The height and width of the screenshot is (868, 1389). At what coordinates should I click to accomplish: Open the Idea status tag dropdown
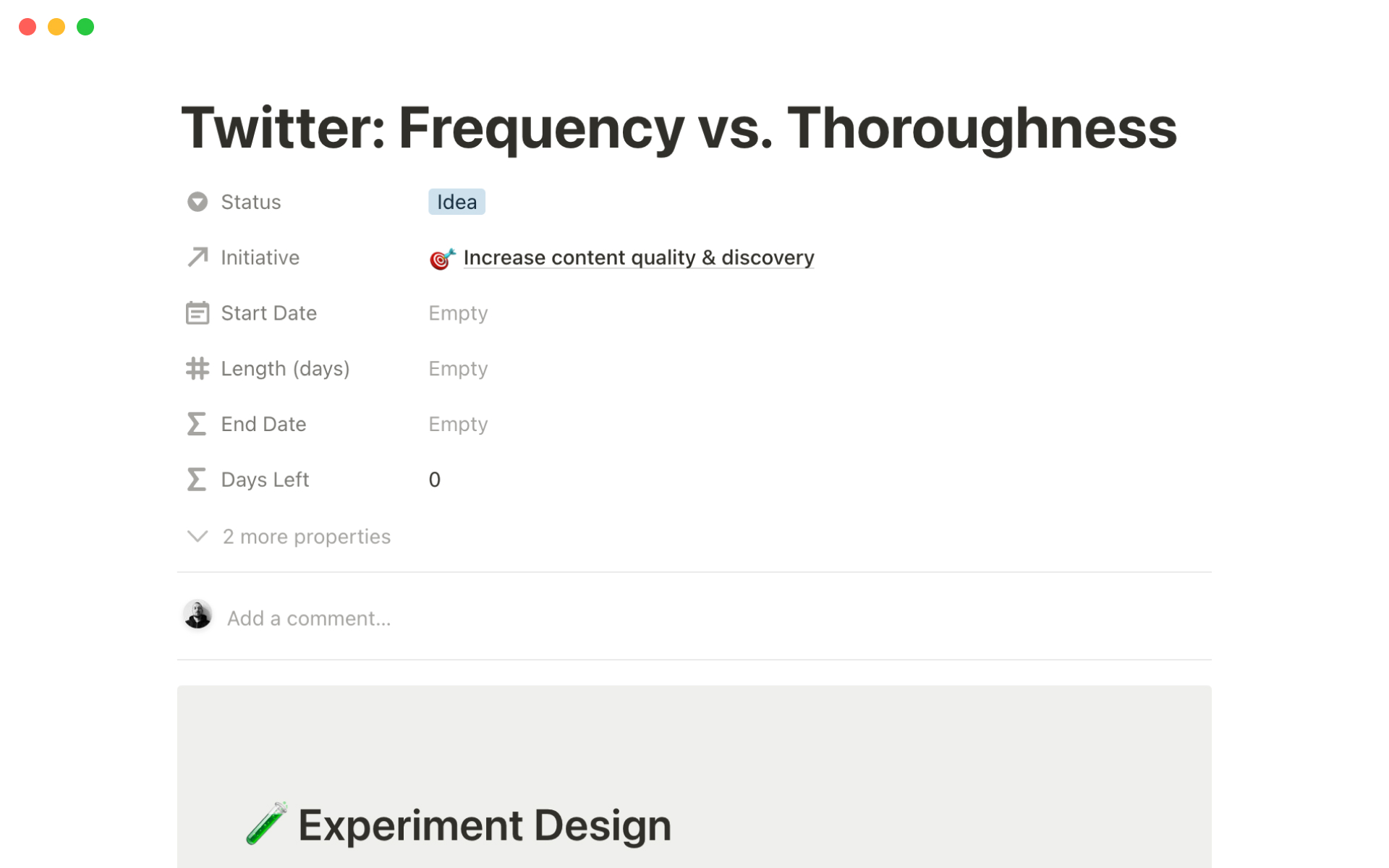tap(456, 202)
